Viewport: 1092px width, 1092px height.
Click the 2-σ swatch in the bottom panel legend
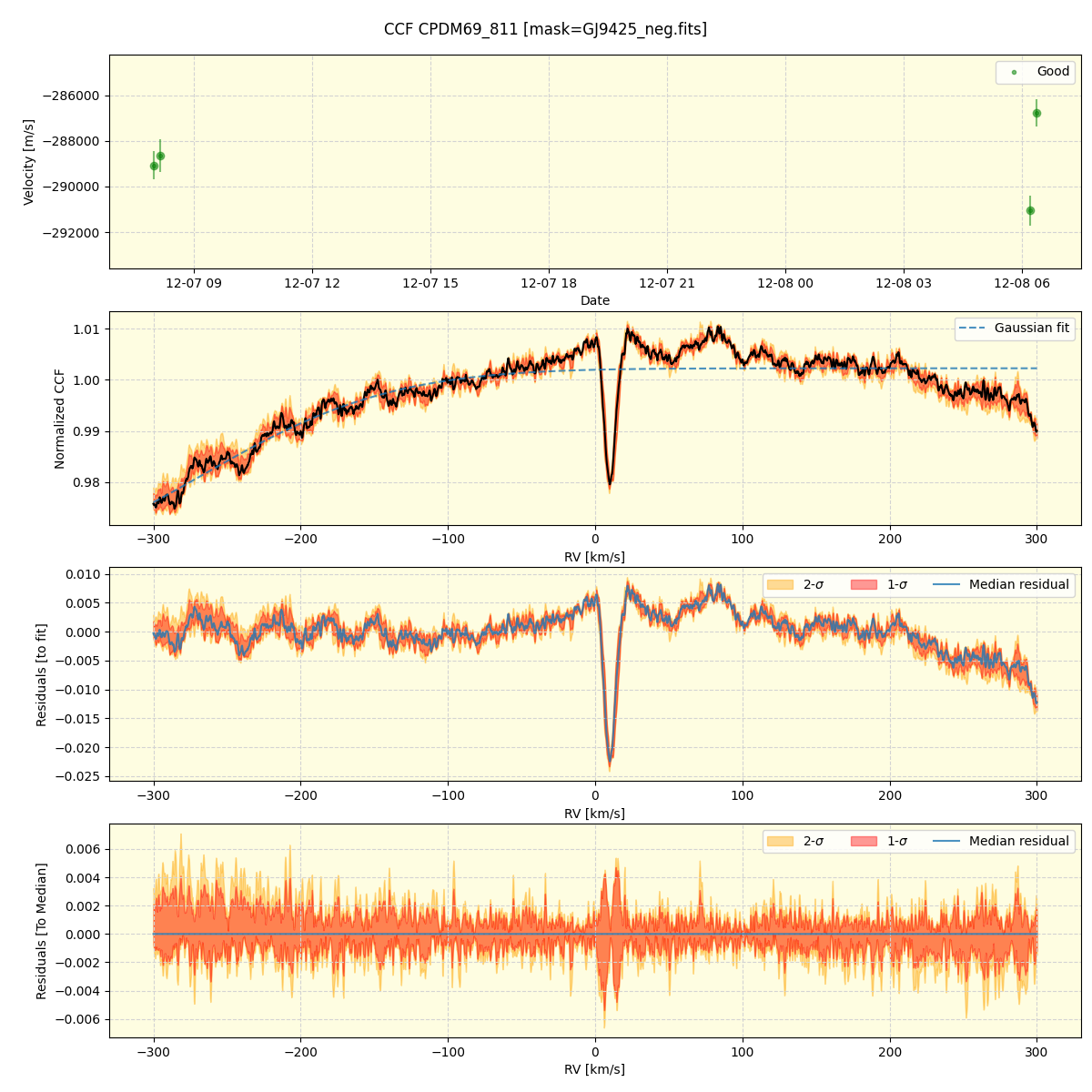781,841
